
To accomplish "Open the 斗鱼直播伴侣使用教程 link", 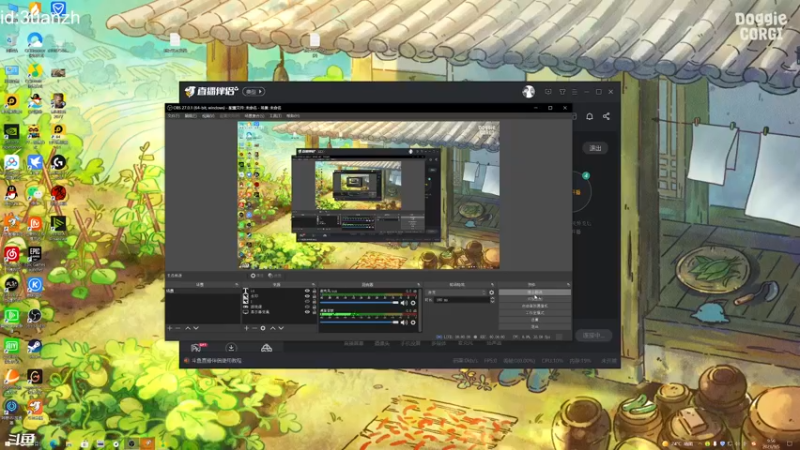I will (216, 361).
